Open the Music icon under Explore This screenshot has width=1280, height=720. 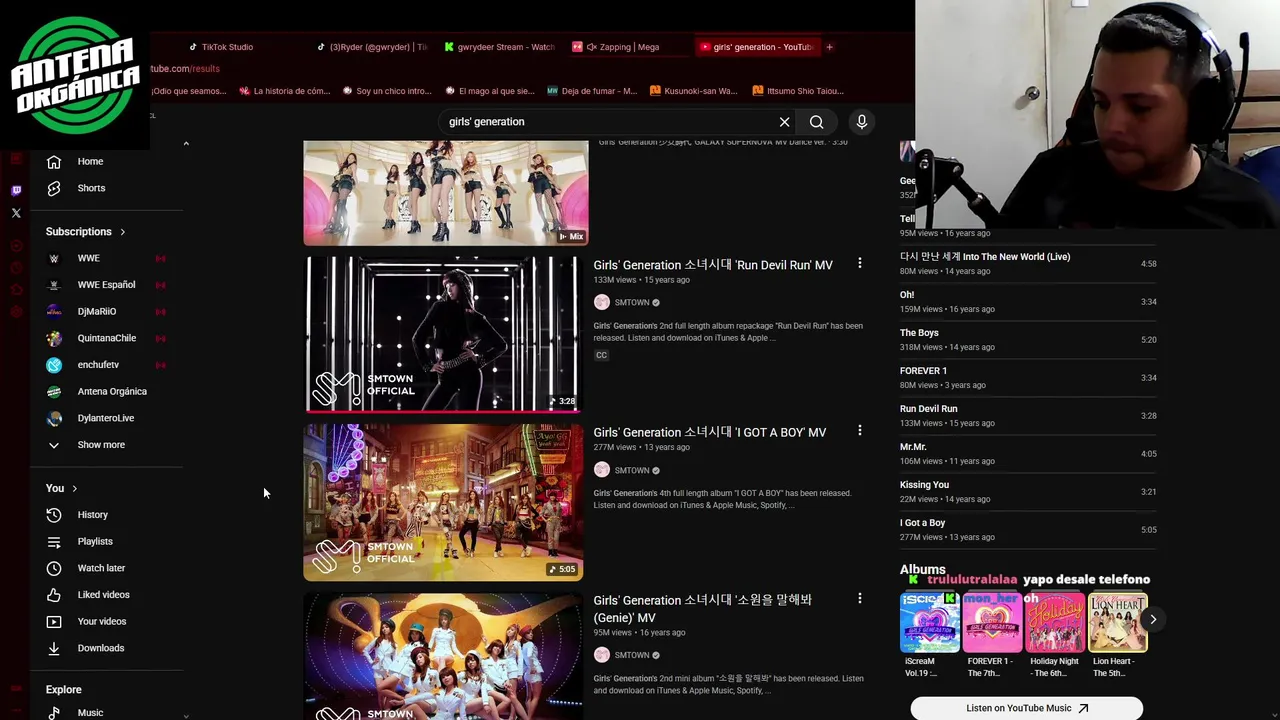[x=54, y=713]
